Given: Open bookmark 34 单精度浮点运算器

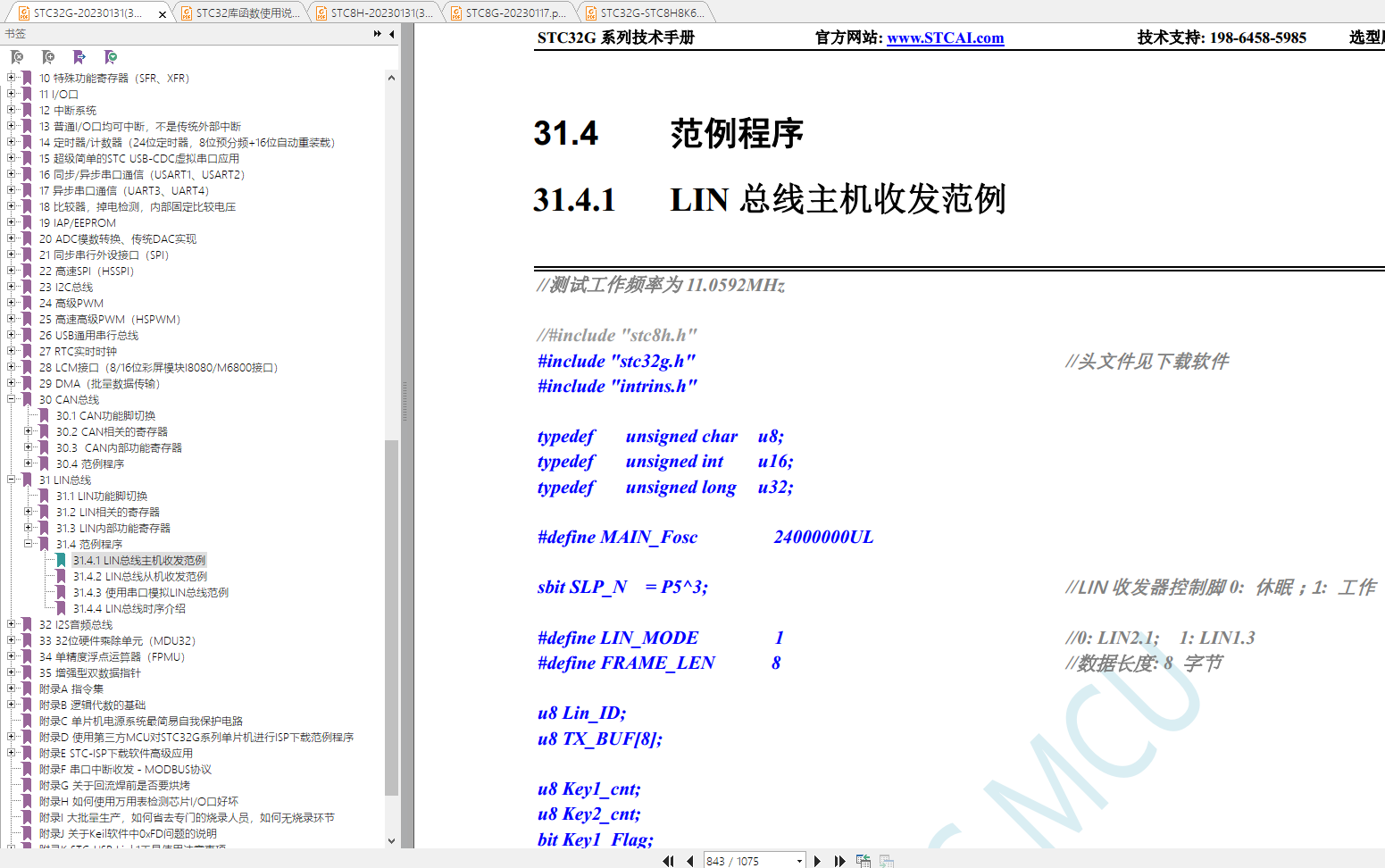Looking at the screenshot, I should coord(112,656).
